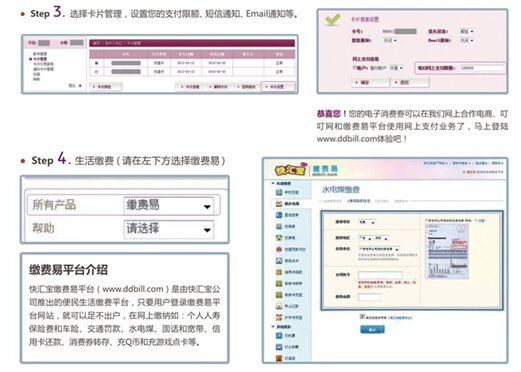Select the first card row radio button
Screen dimensions: 521x372
tap(97, 63)
